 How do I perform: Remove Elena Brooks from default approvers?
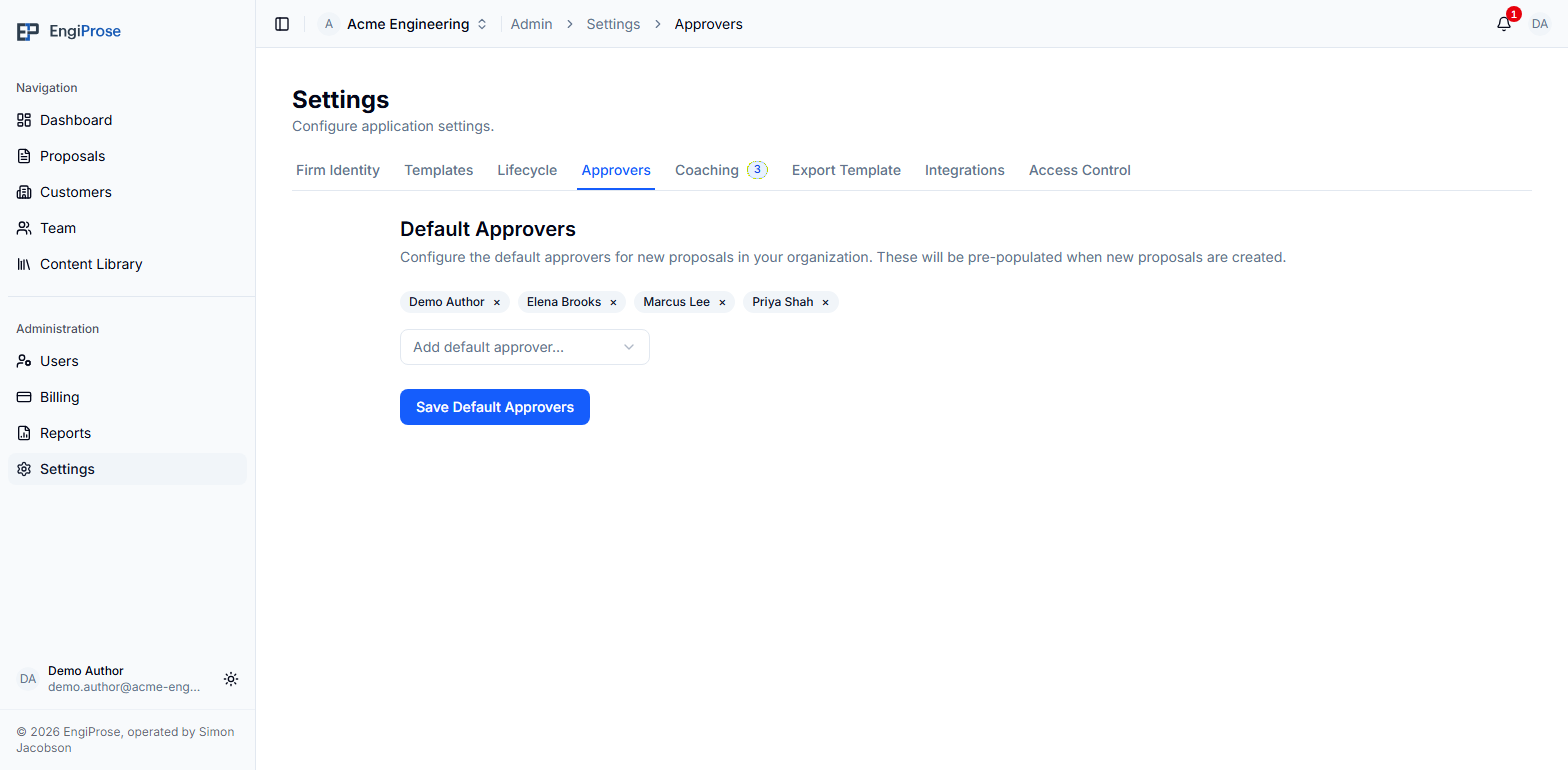pyautogui.click(x=614, y=302)
